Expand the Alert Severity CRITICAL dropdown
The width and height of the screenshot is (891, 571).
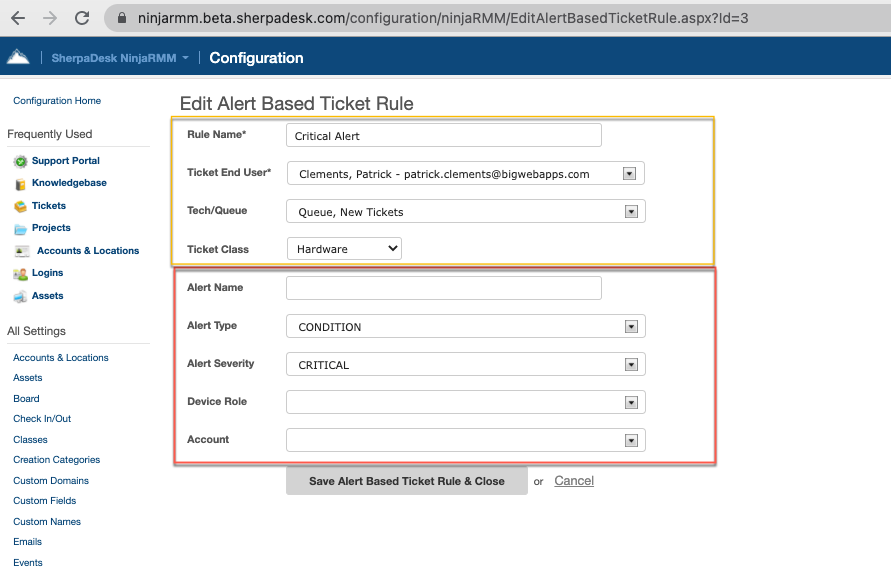pos(631,365)
